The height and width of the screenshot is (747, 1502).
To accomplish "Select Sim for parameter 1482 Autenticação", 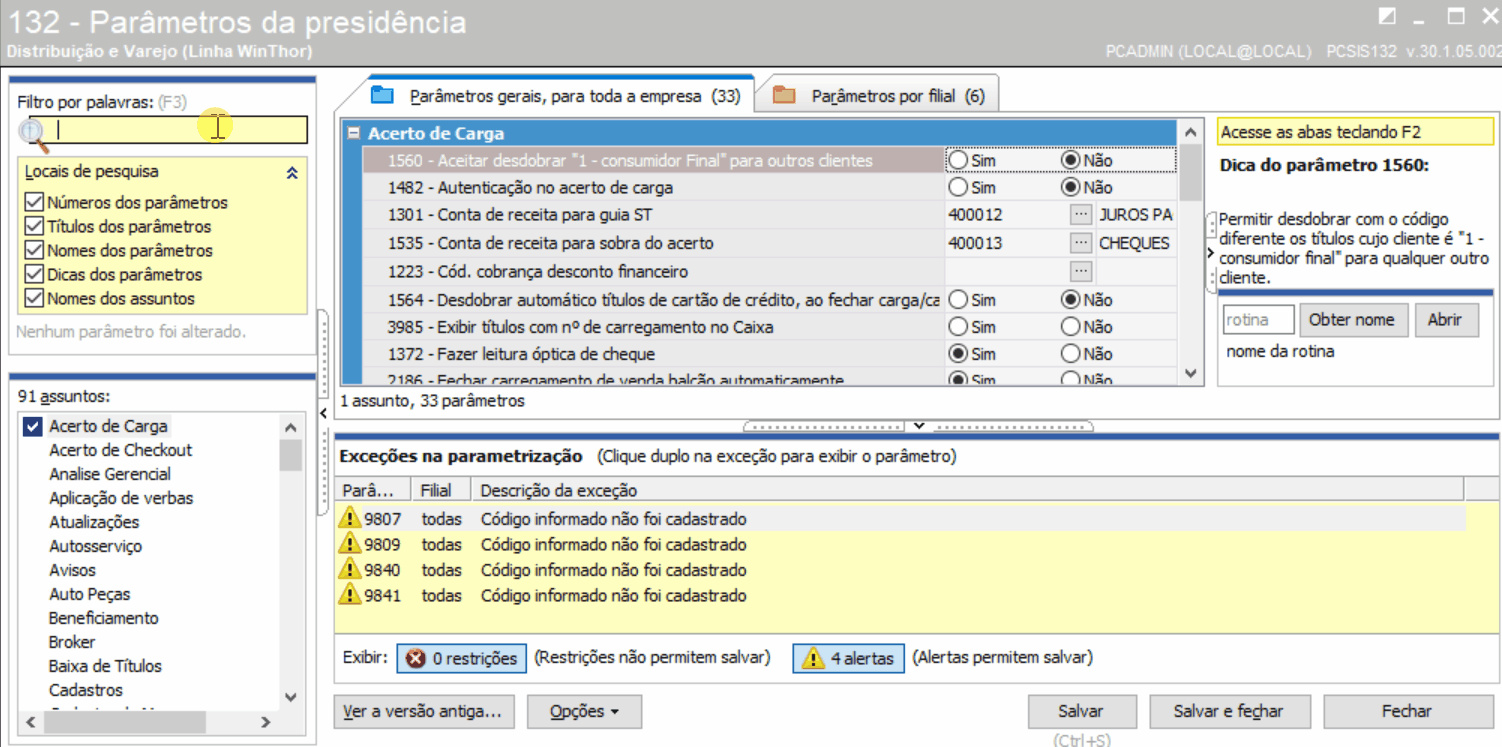I will [x=957, y=186].
